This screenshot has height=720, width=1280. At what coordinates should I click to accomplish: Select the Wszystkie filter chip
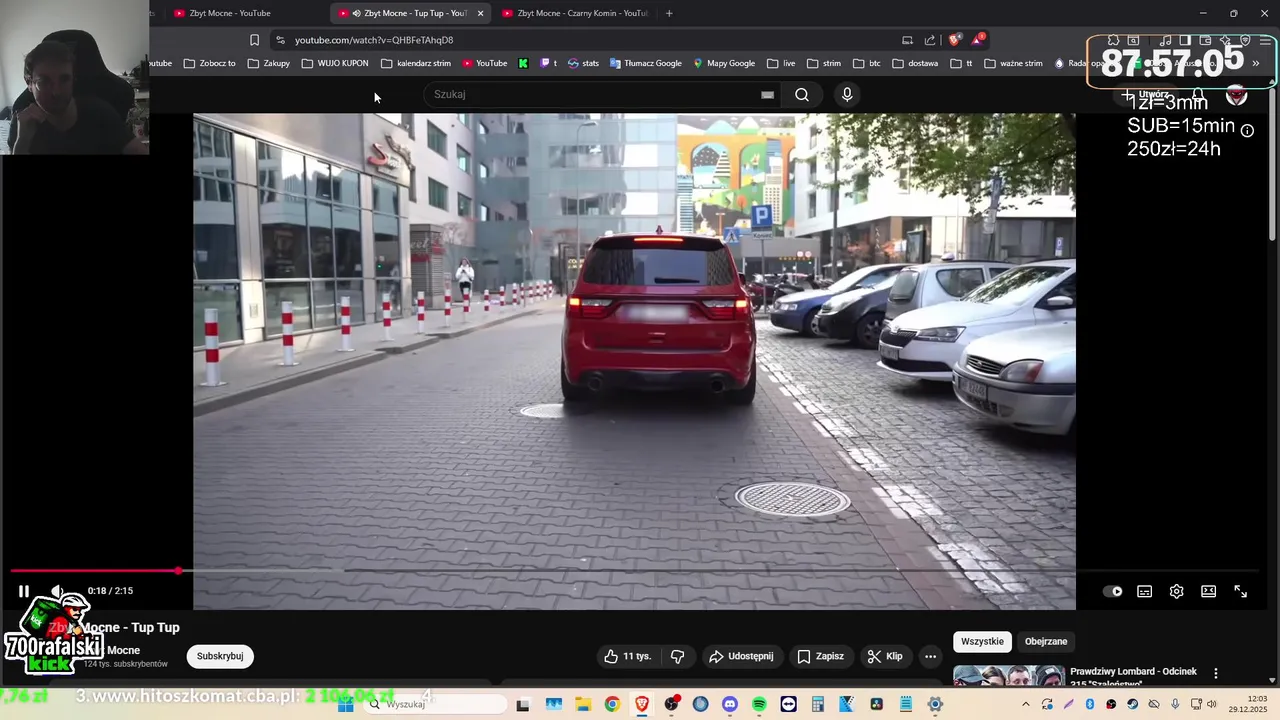click(982, 641)
